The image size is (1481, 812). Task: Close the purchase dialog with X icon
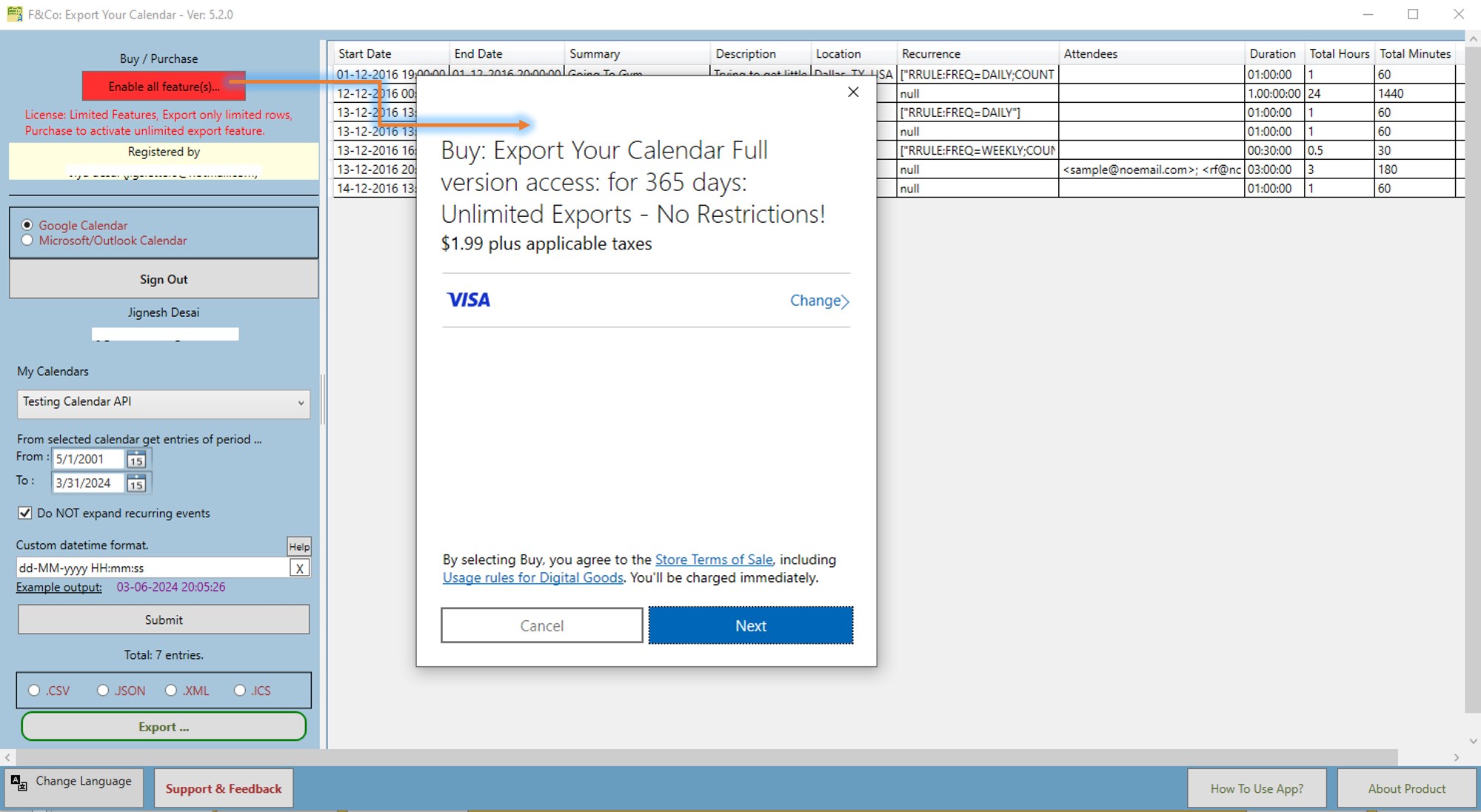click(x=853, y=92)
